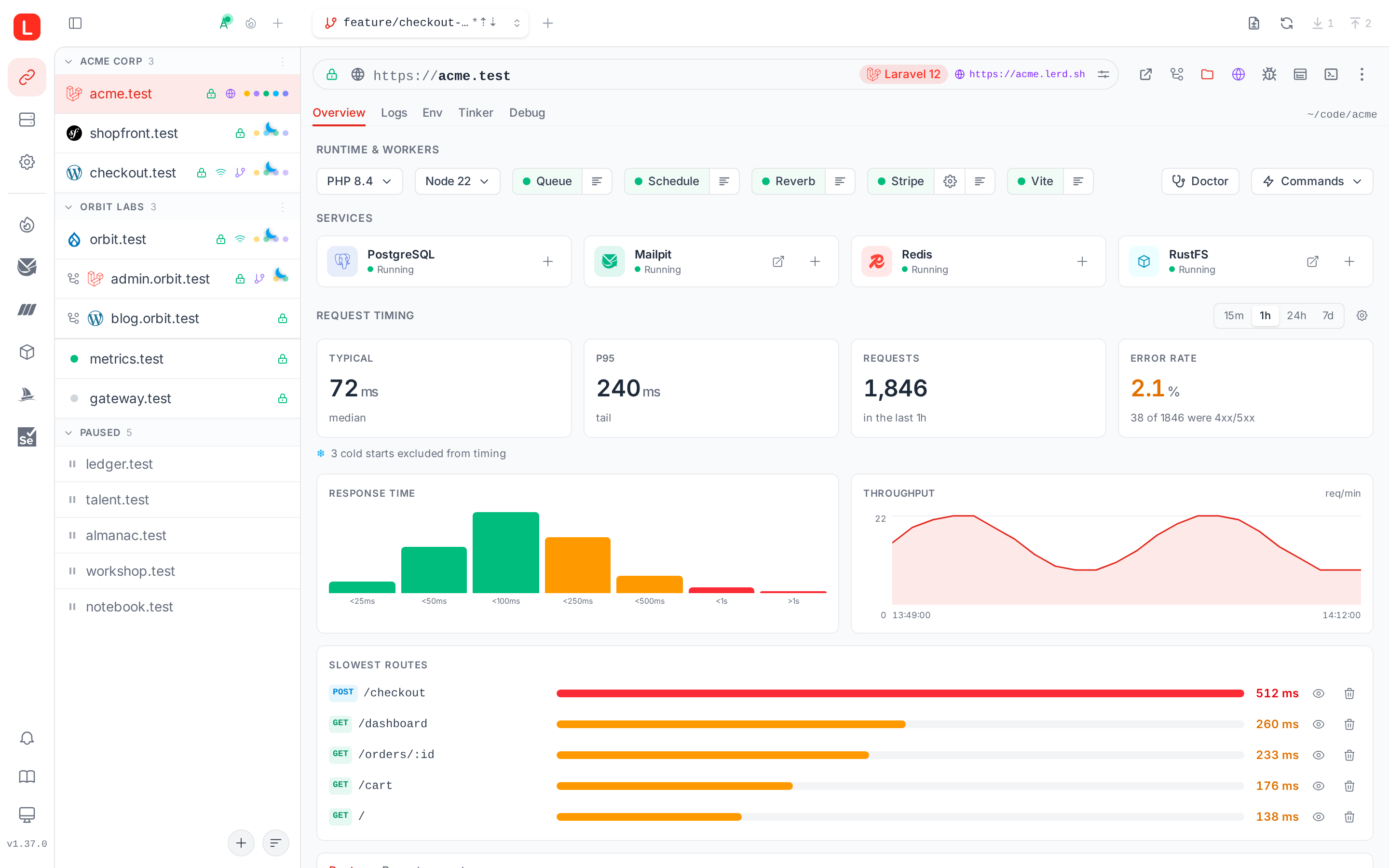Open Stripe worker settings gear
Screen dimensions: 1389x868
point(950,181)
